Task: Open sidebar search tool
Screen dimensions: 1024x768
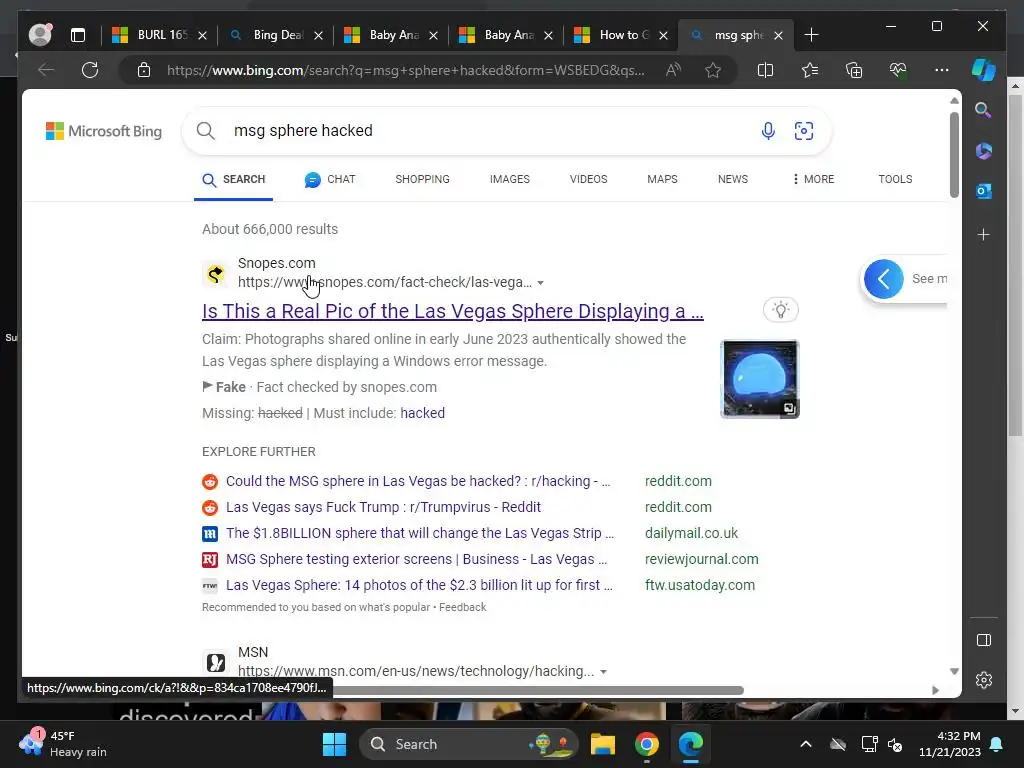Action: [984, 110]
